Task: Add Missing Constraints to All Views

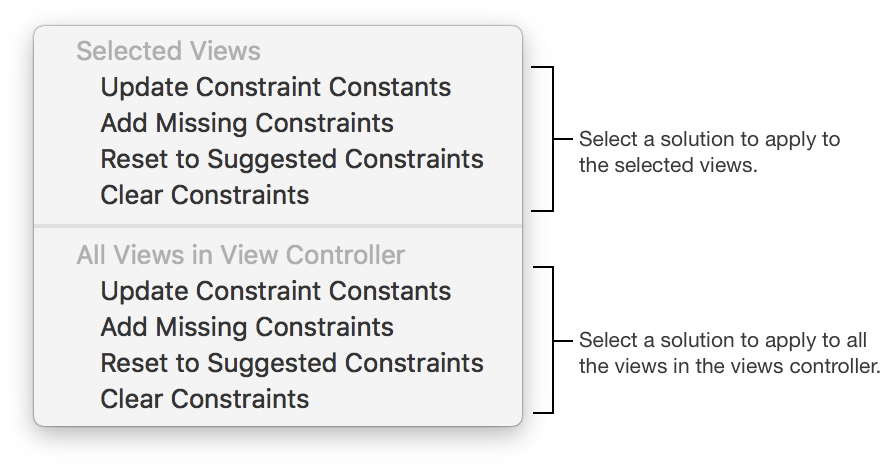Action: (247, 327)
